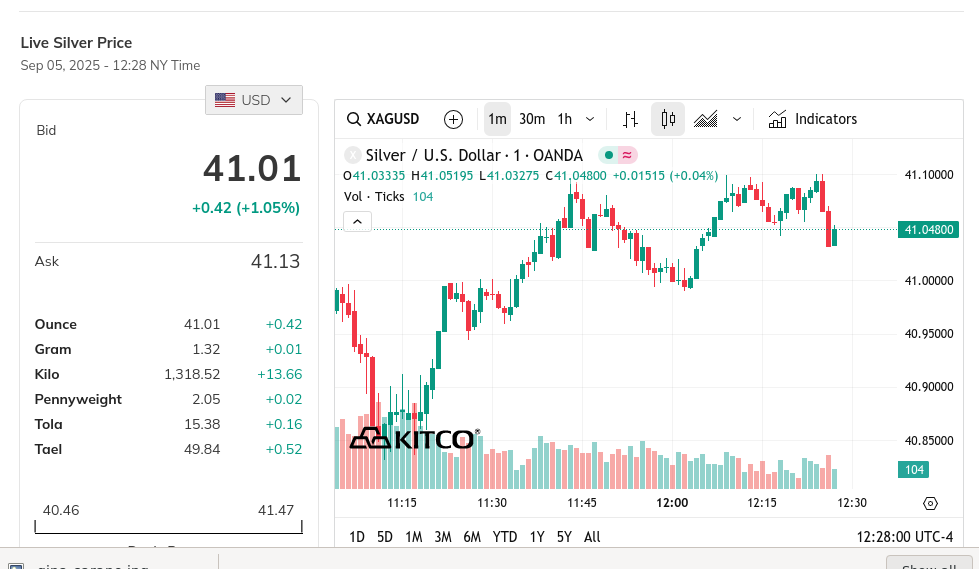Image resolution: width=979 pixels, height=569 pixels.
Task: Expand the time interval dropdown arrow
Action: (x=590, y=119)
